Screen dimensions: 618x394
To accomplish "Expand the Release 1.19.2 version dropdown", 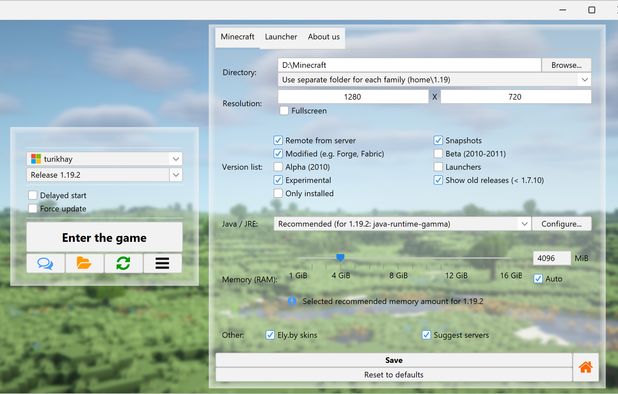I will [176, 175].
